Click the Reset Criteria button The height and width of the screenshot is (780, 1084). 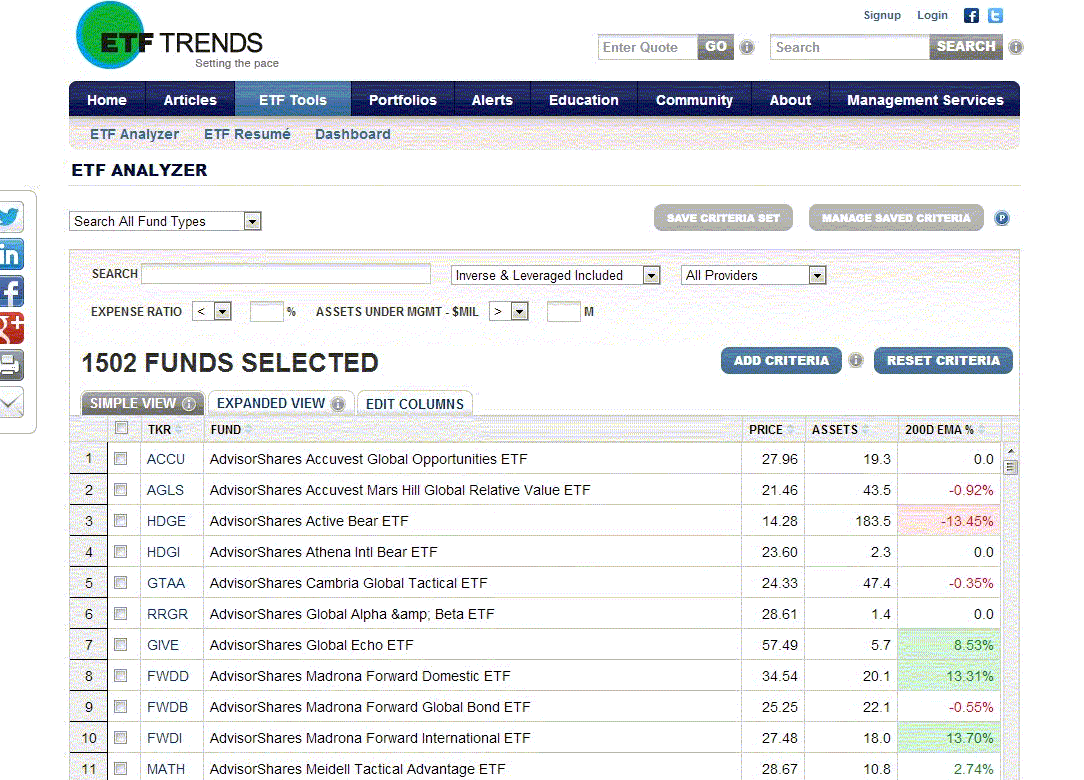[x=943, y=360]
